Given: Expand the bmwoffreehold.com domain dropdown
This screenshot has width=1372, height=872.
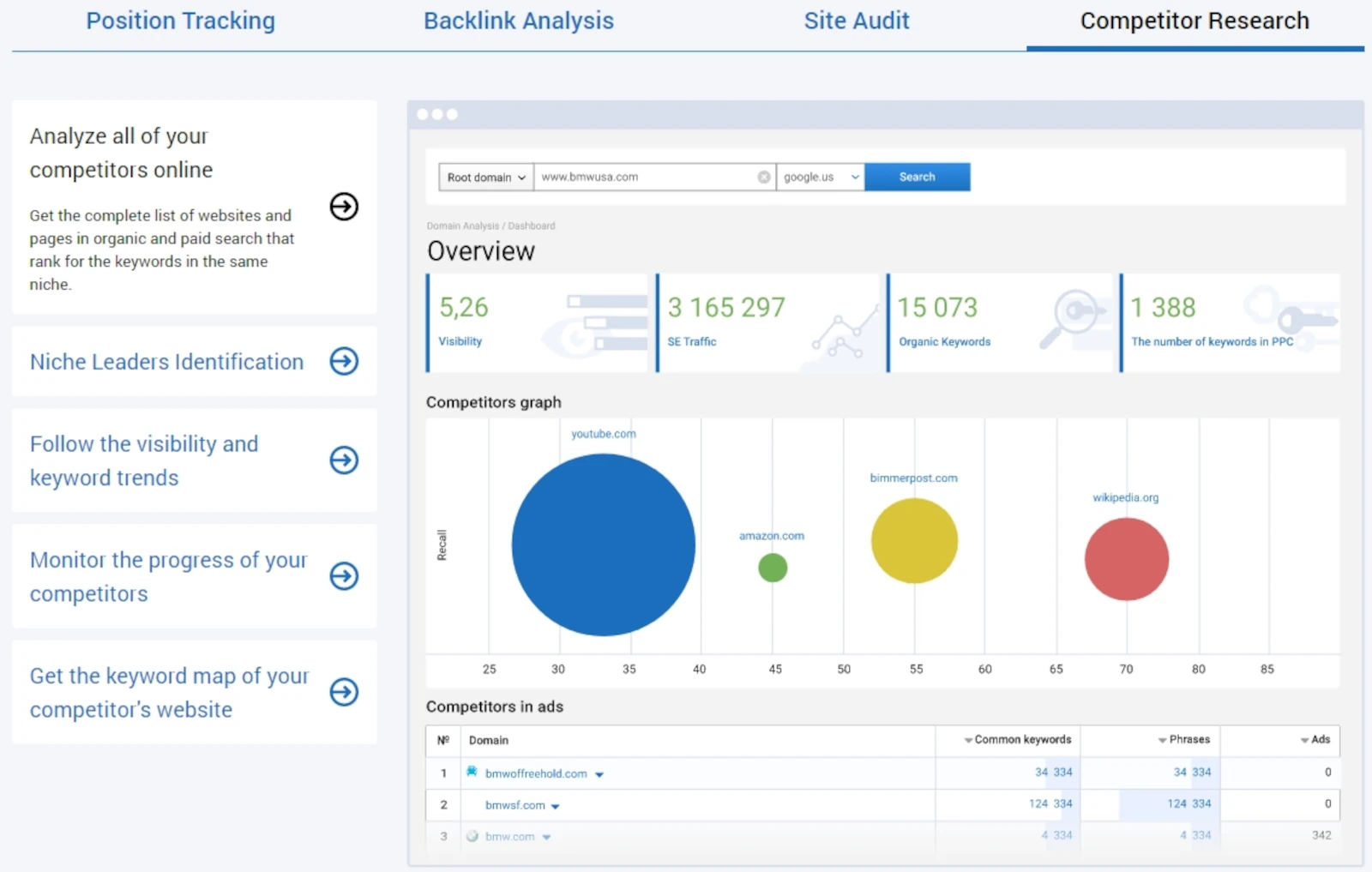Looking at the screenshot, I should [600, 773].
